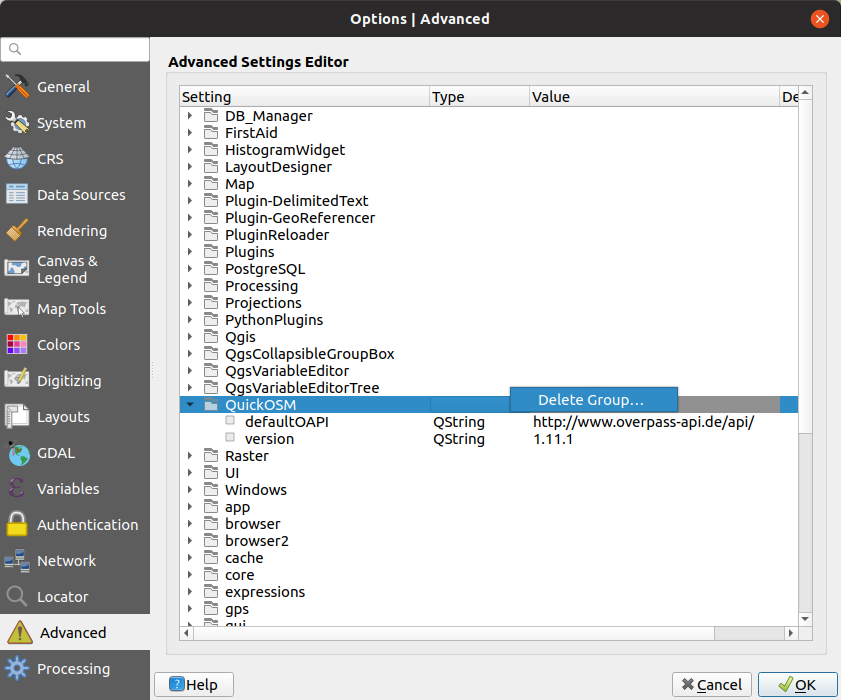
Task: Close the Options dialog
Action: 819,19
